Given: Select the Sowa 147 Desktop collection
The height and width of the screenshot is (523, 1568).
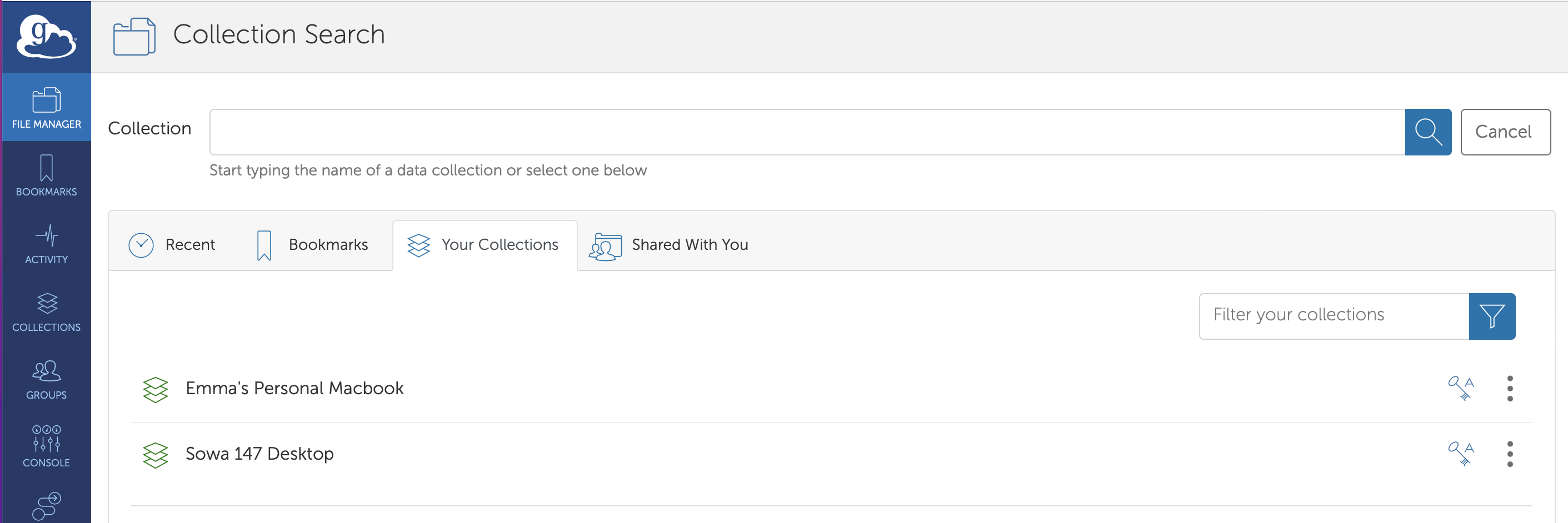Looking at the screenshot, I should 259,454.
